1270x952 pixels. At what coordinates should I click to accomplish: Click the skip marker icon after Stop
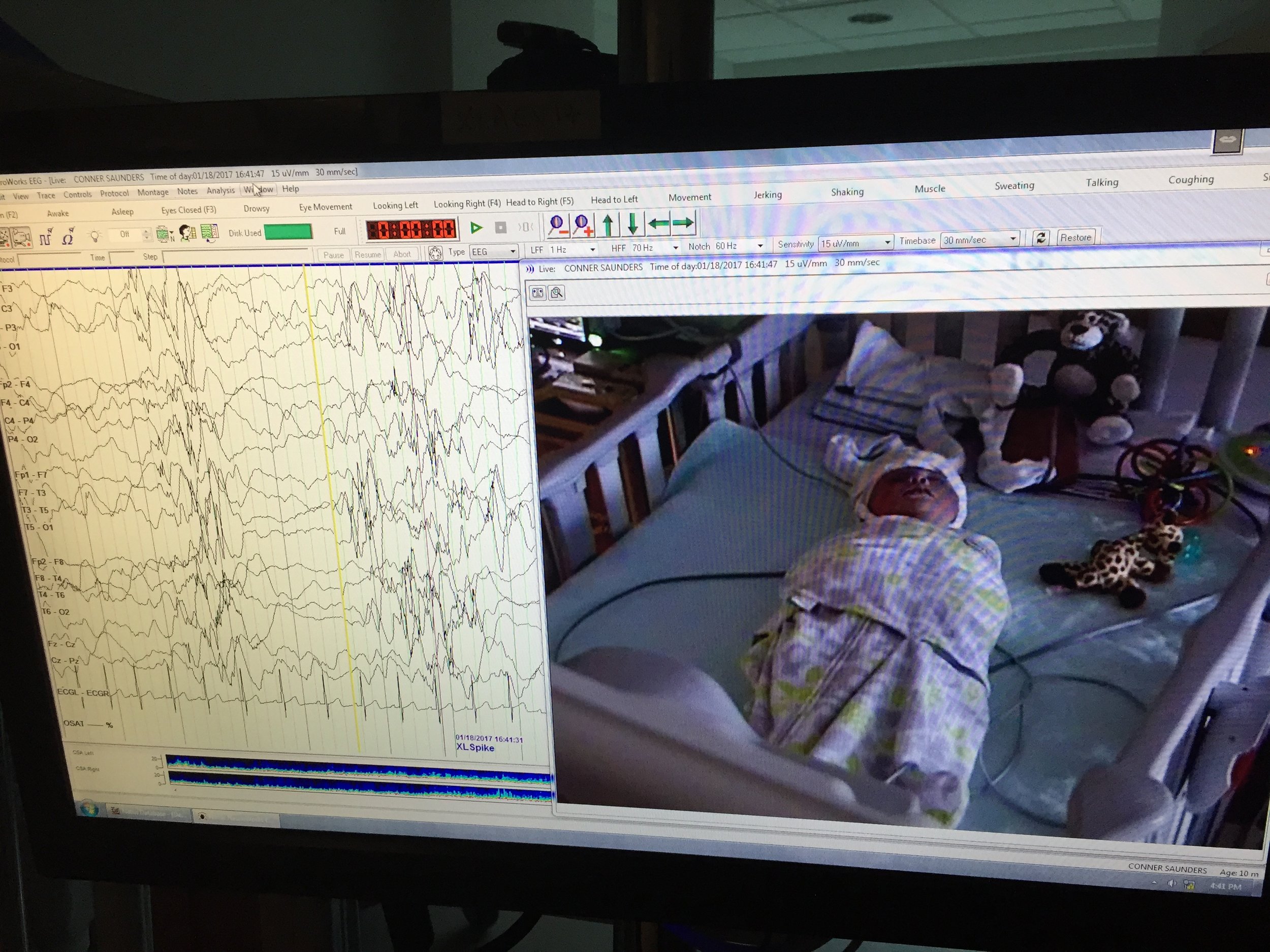(525, 227)
